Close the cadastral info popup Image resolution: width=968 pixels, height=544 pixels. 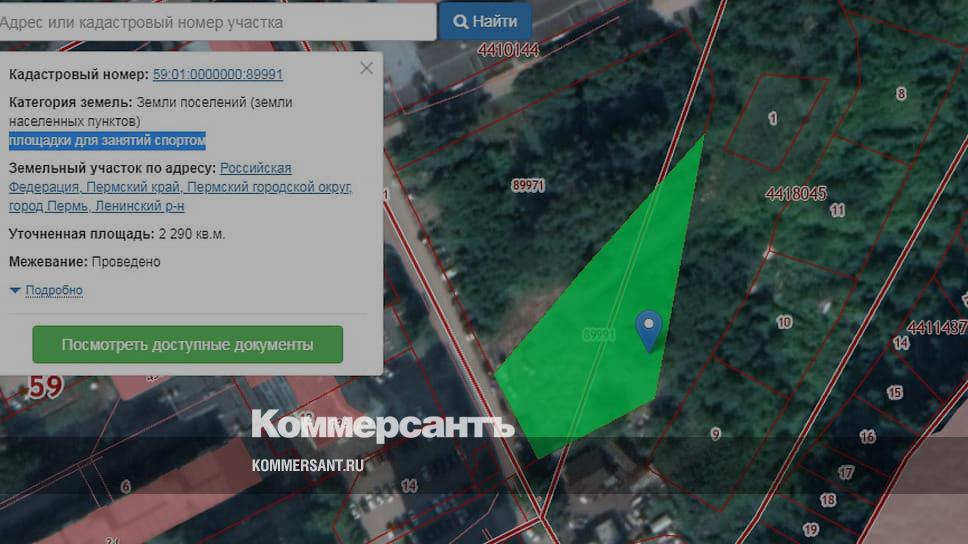coord(366,68)
